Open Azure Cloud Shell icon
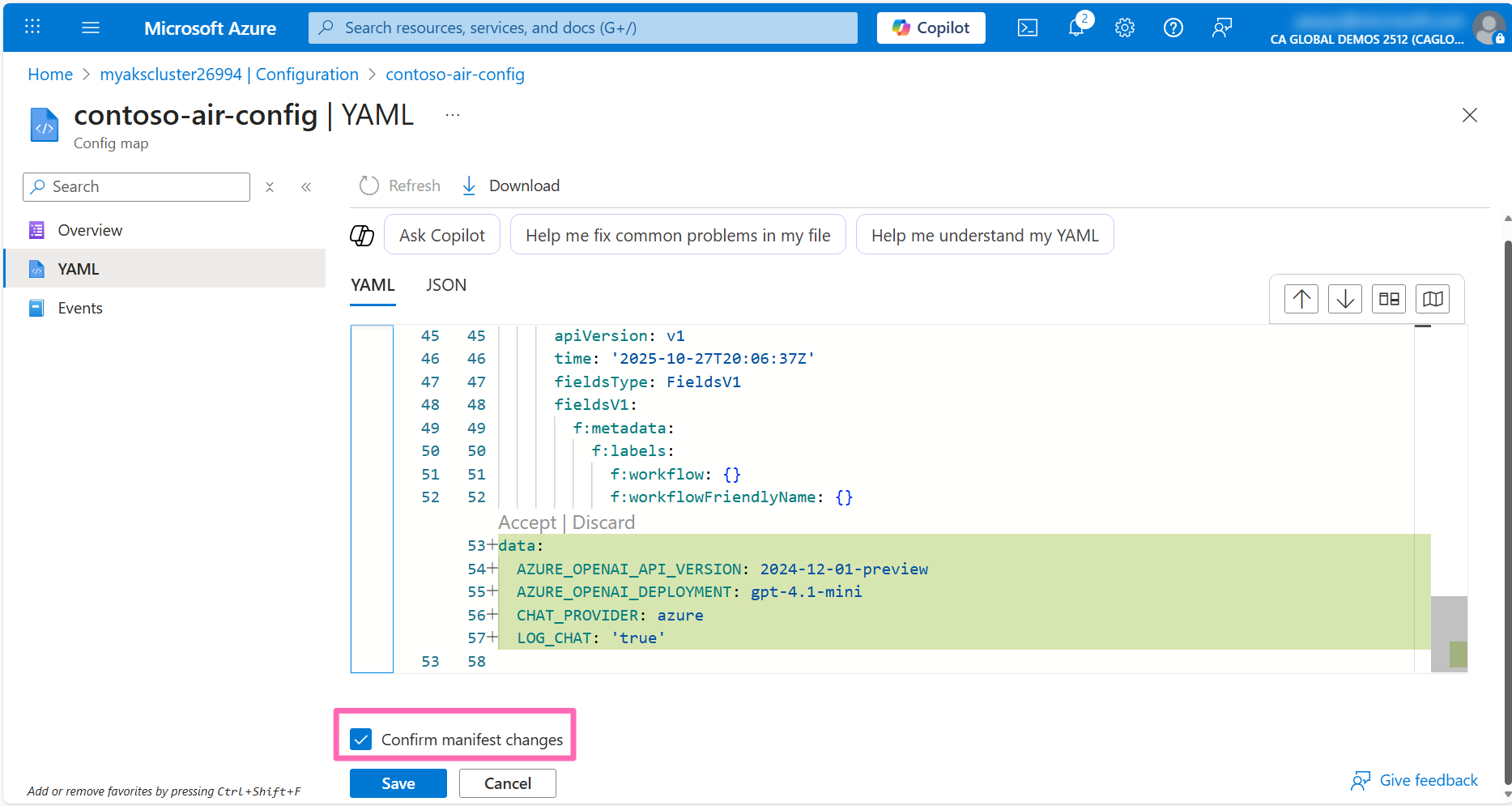The height and width of the screenshot is (806, 1512). (x=1027, y=28)
